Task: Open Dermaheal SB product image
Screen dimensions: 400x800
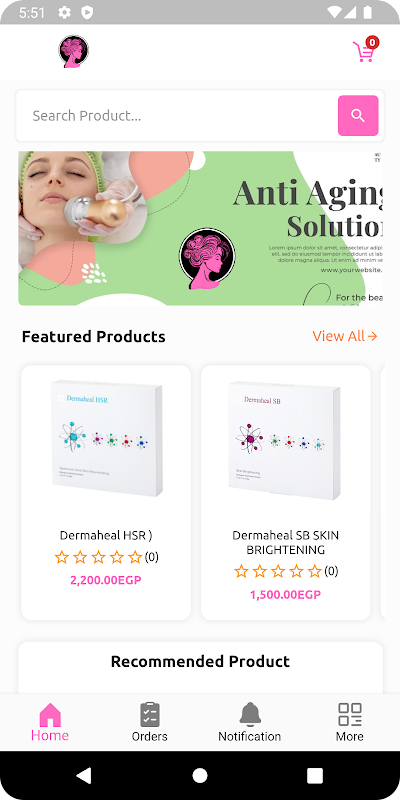Action: click(284, 441)
